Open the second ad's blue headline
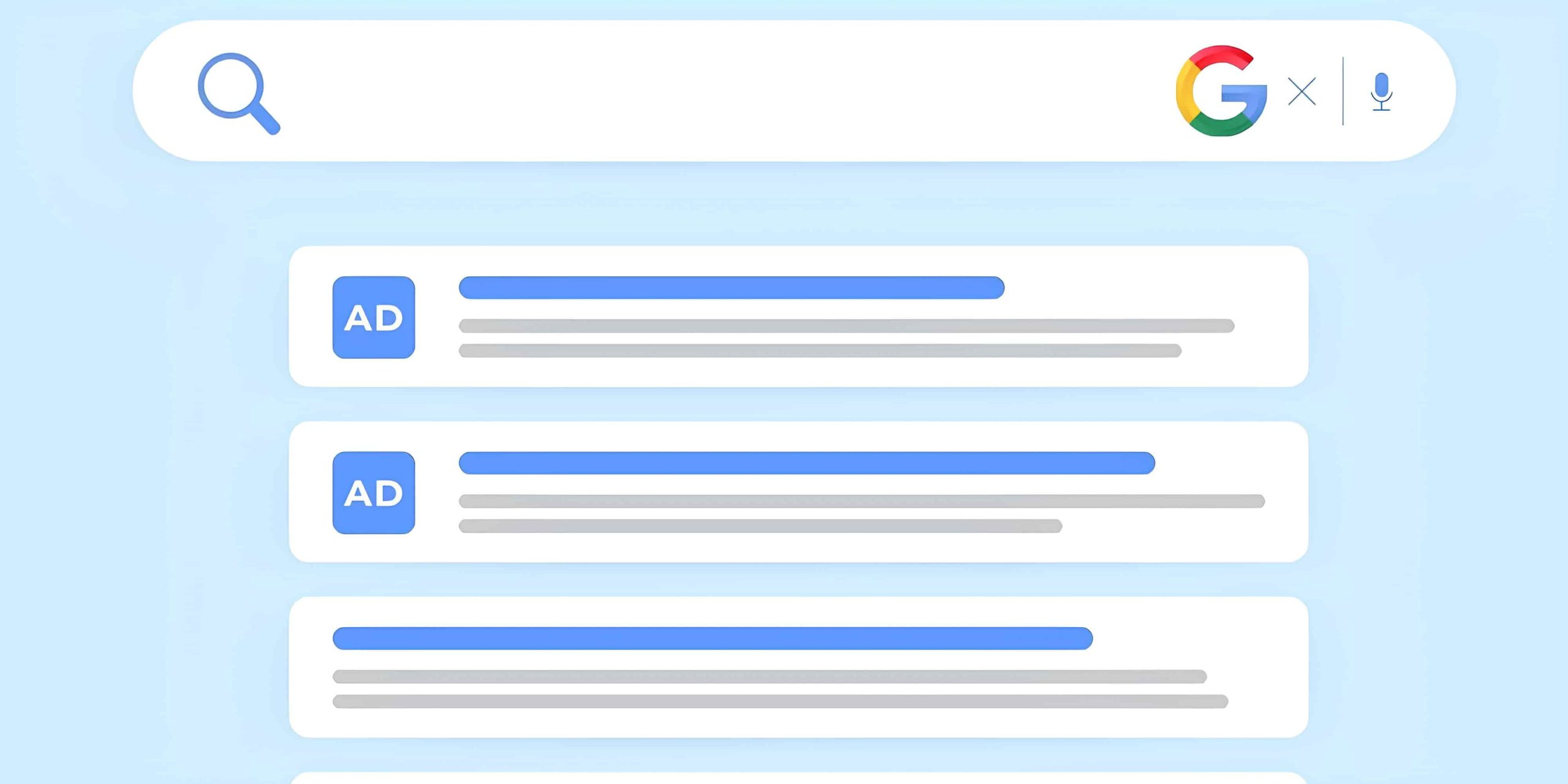This screenshot has height=784, width=1568. [807, 463]
